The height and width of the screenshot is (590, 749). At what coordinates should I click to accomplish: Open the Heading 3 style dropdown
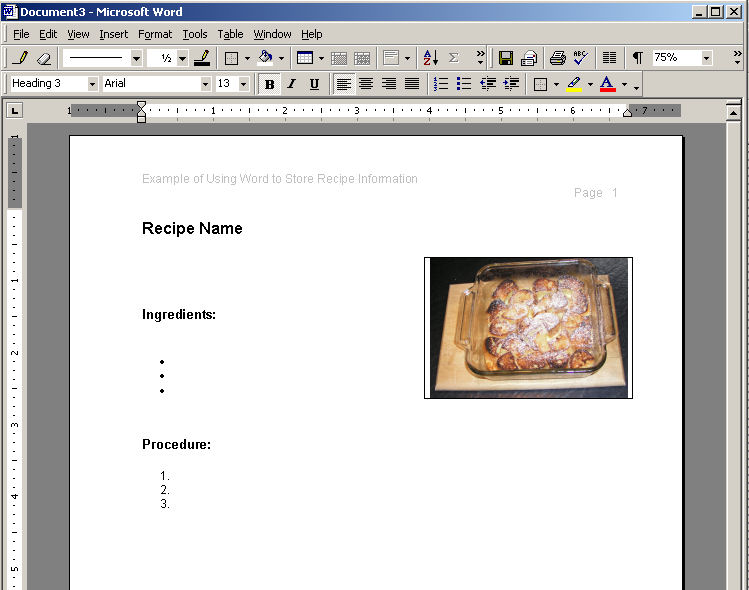[x=93, y=84]
